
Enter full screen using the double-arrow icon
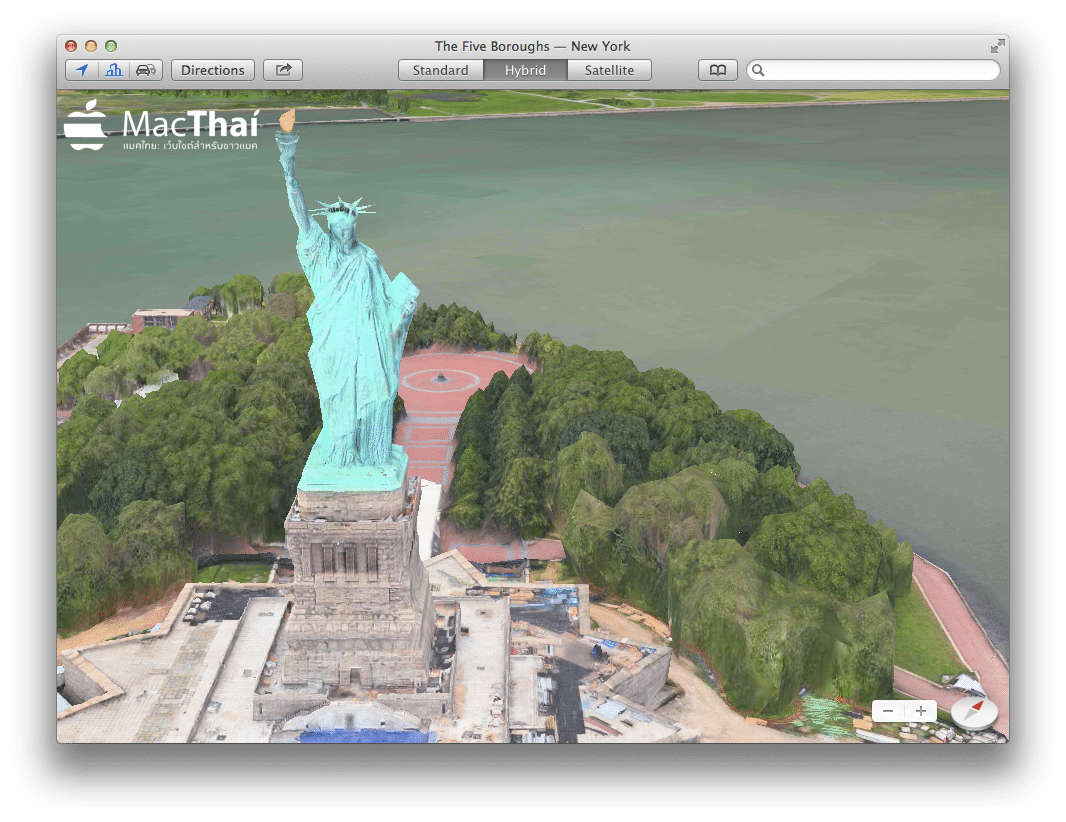point(996,45)
